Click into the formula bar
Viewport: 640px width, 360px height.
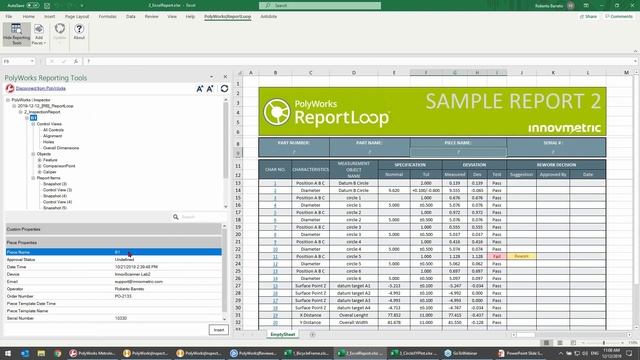tap(359, 61)
